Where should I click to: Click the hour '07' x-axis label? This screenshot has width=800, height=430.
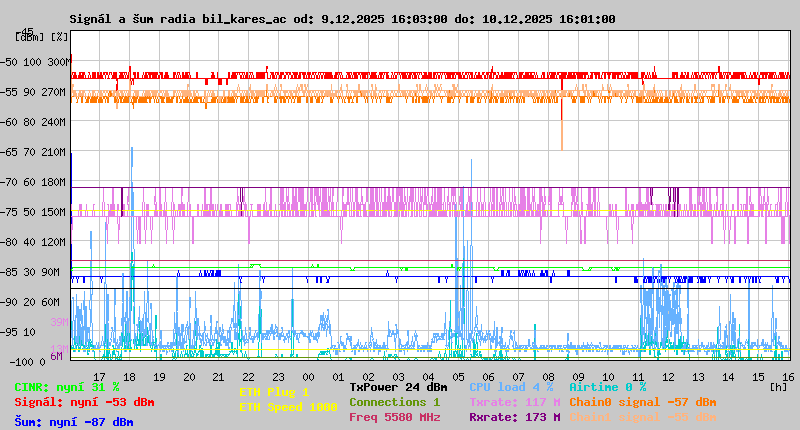(x=518, y=377)
